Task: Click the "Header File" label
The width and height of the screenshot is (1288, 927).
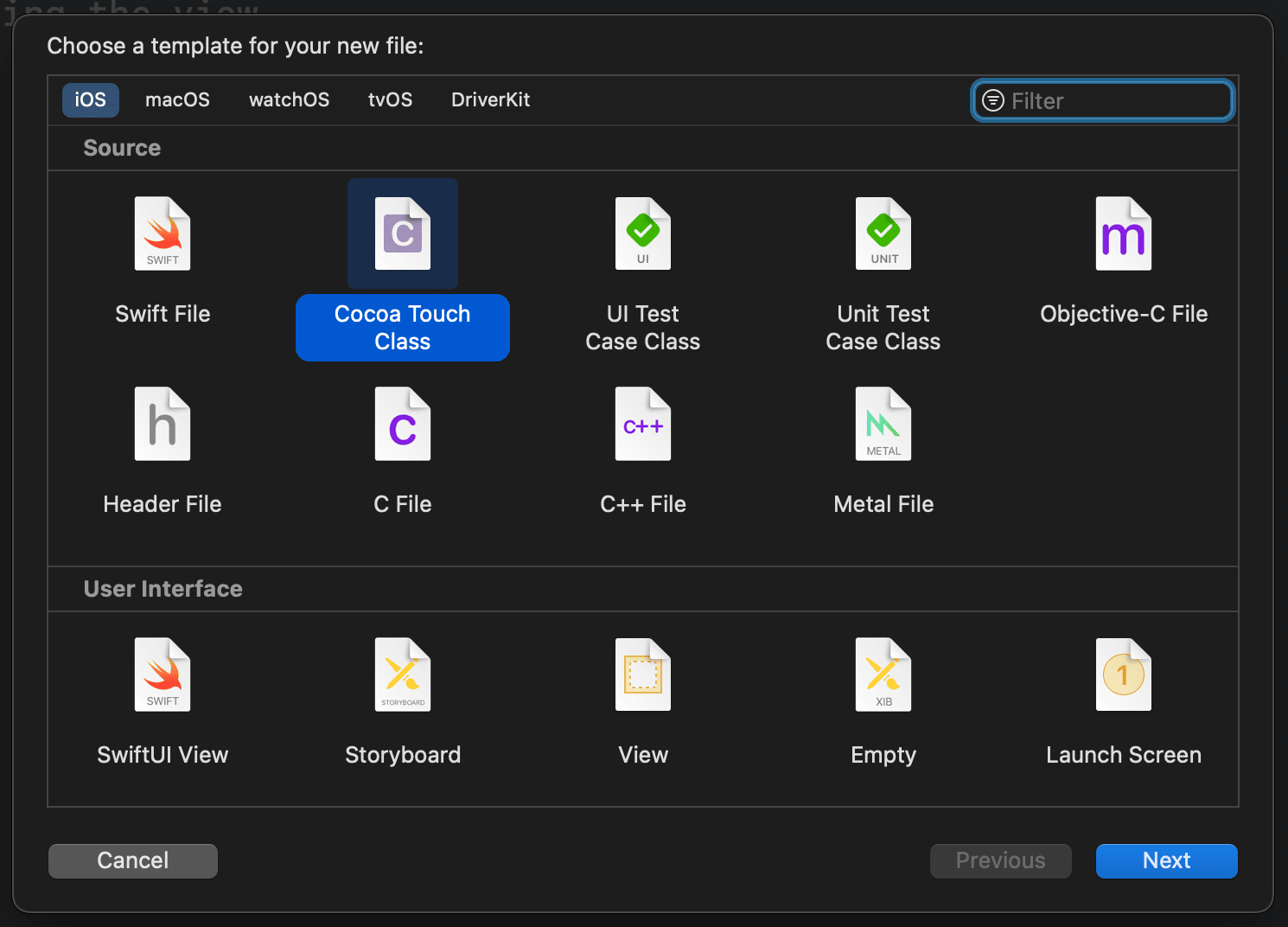Action: click(163, 504)
